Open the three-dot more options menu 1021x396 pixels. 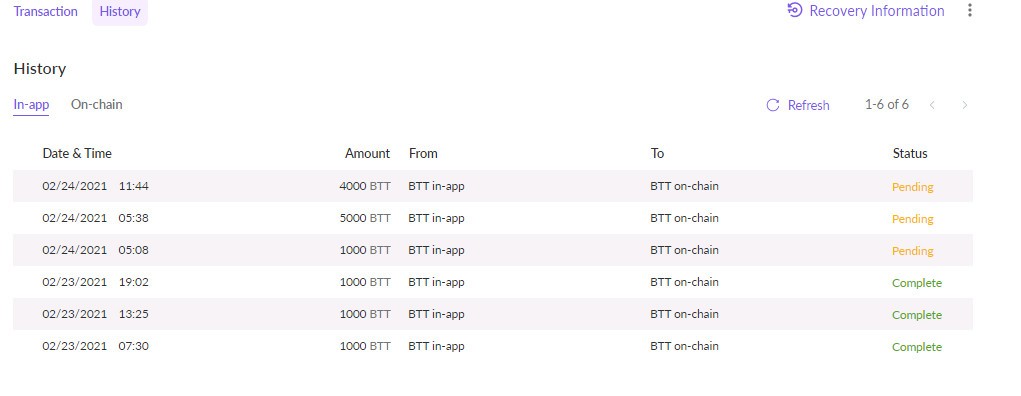click(x=970, y=10)
